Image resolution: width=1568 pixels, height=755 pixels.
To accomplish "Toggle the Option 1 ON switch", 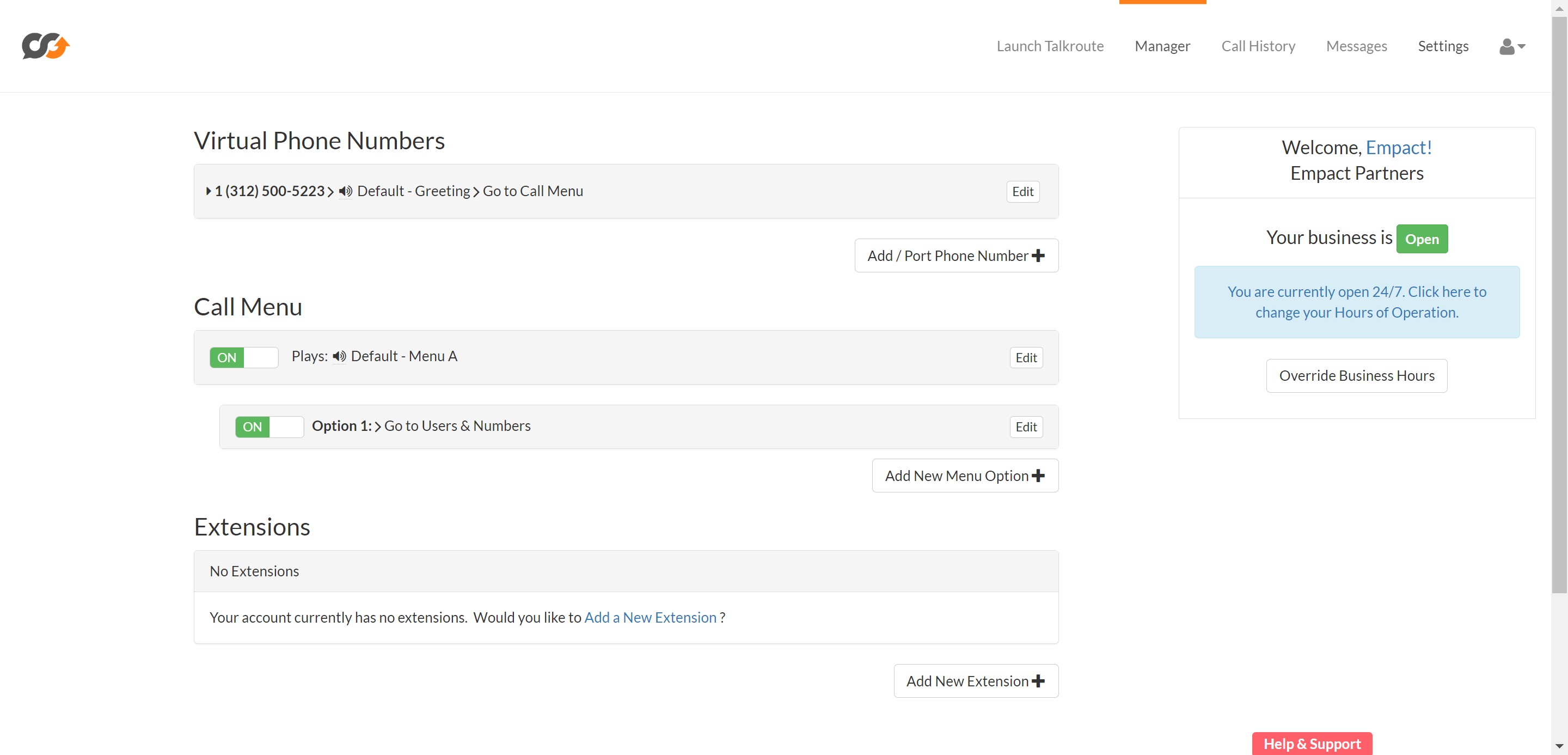I will coord(269,427).
